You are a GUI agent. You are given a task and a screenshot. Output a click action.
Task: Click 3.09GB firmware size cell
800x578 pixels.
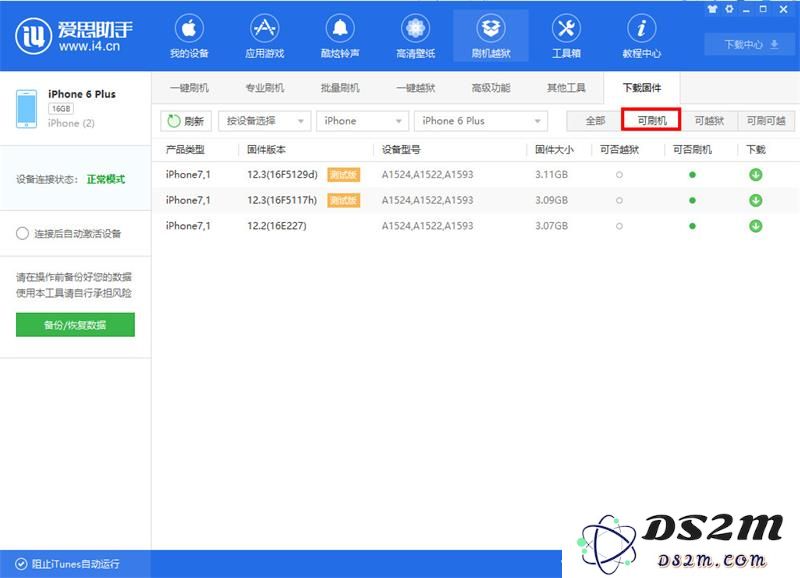click(551, 200)
